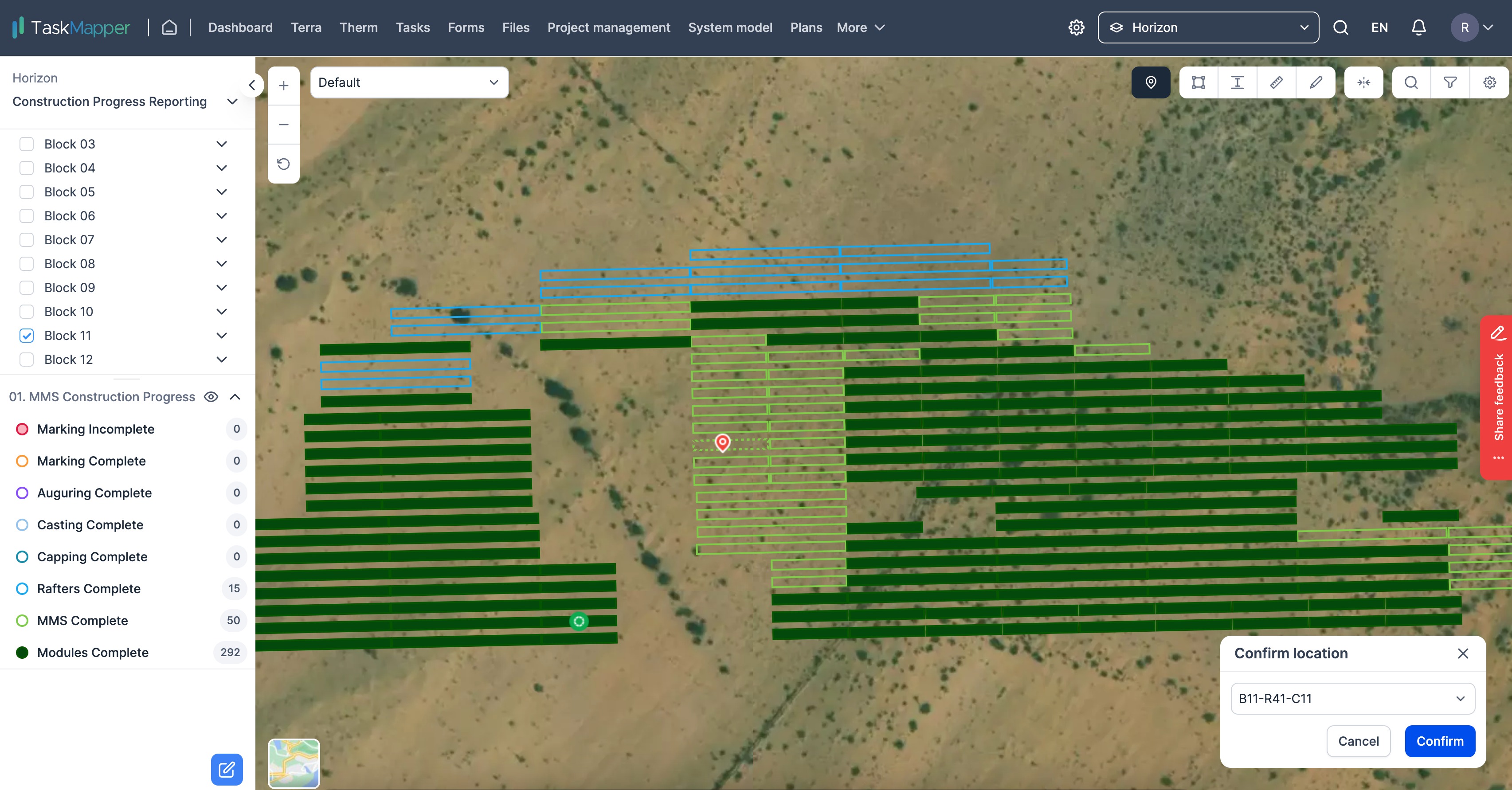The image size is (1512, 790).
Task: Open the Share feedback side tab
Action: (x=1497, y=397)
